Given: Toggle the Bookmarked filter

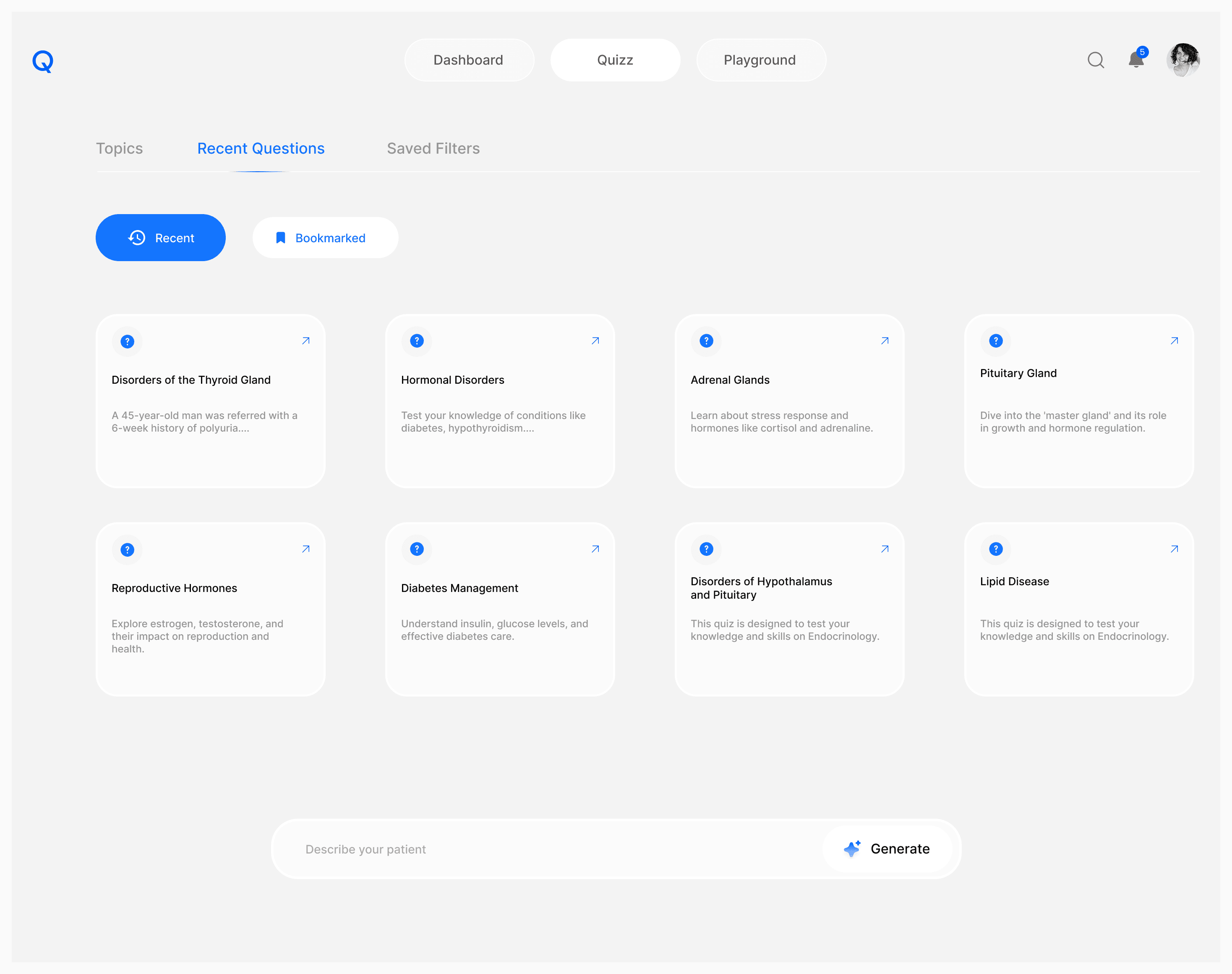Looking at the screenshot, I should pyautogui.click(x=325, y=238).
